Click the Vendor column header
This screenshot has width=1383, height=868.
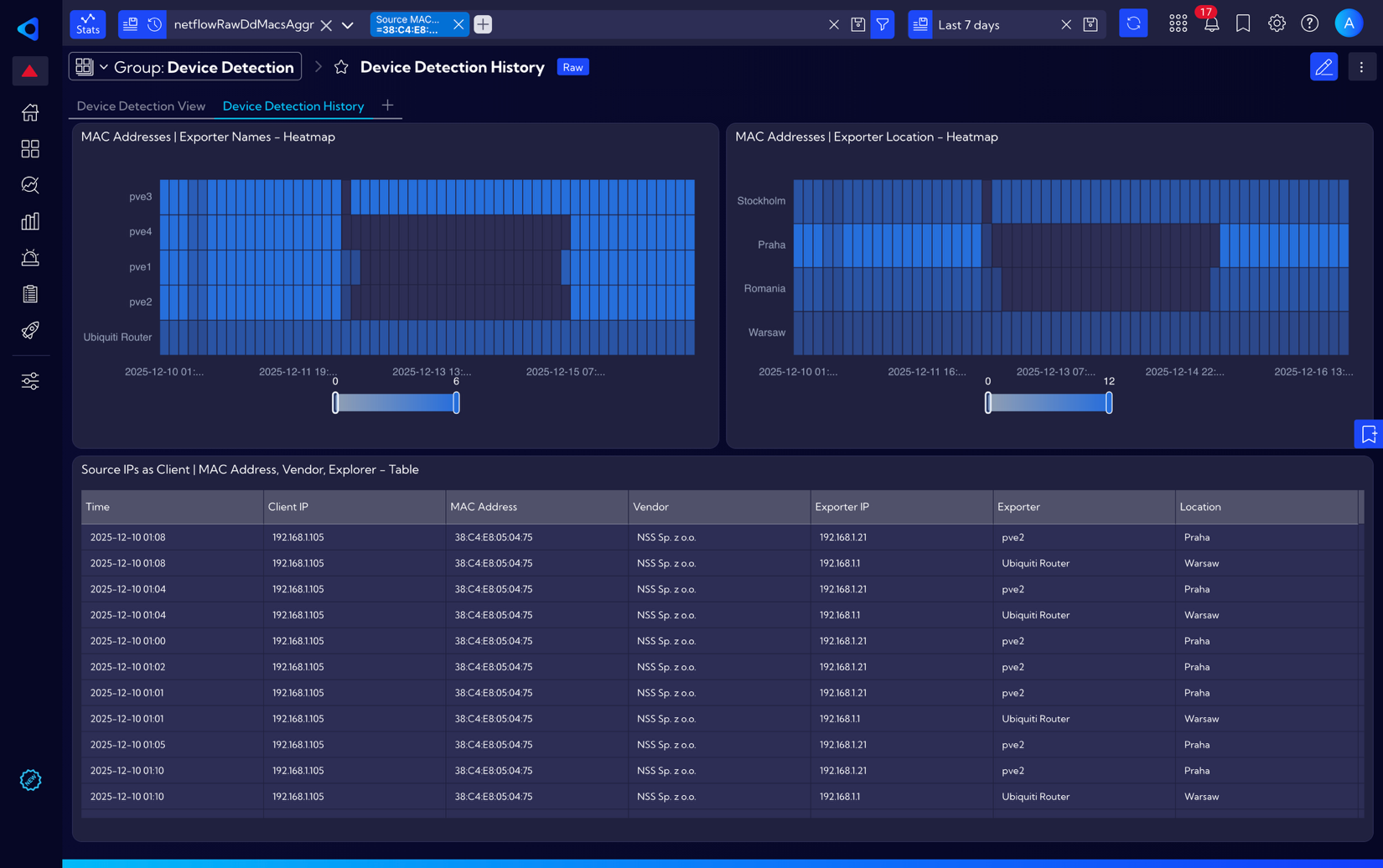pos(719,507)
